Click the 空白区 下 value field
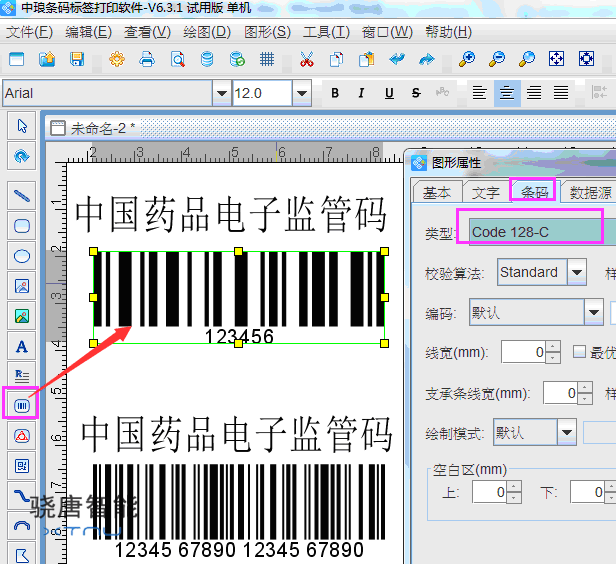 coord(588,491)
